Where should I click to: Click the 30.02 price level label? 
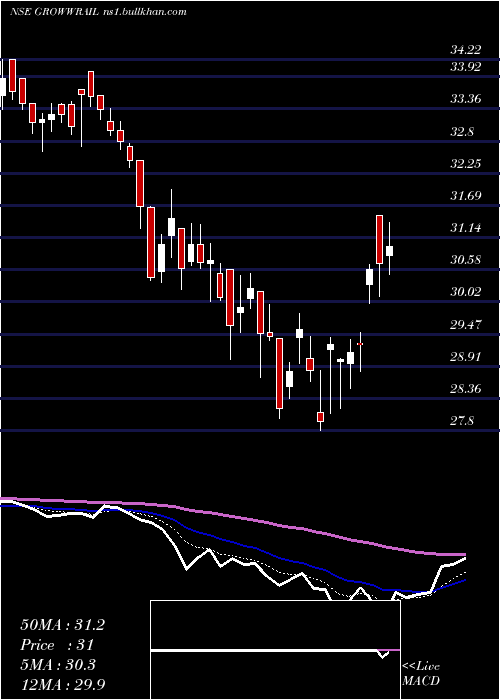point(465,292)
